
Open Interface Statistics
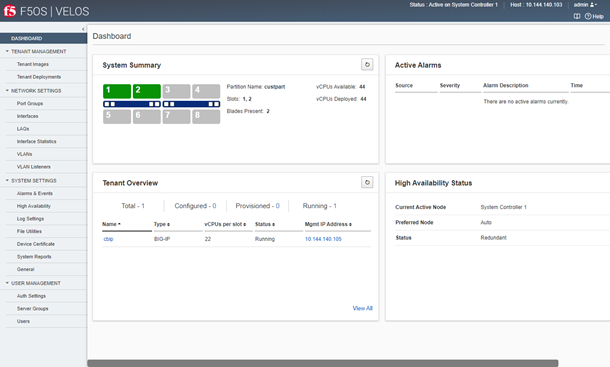pos(36,142)
